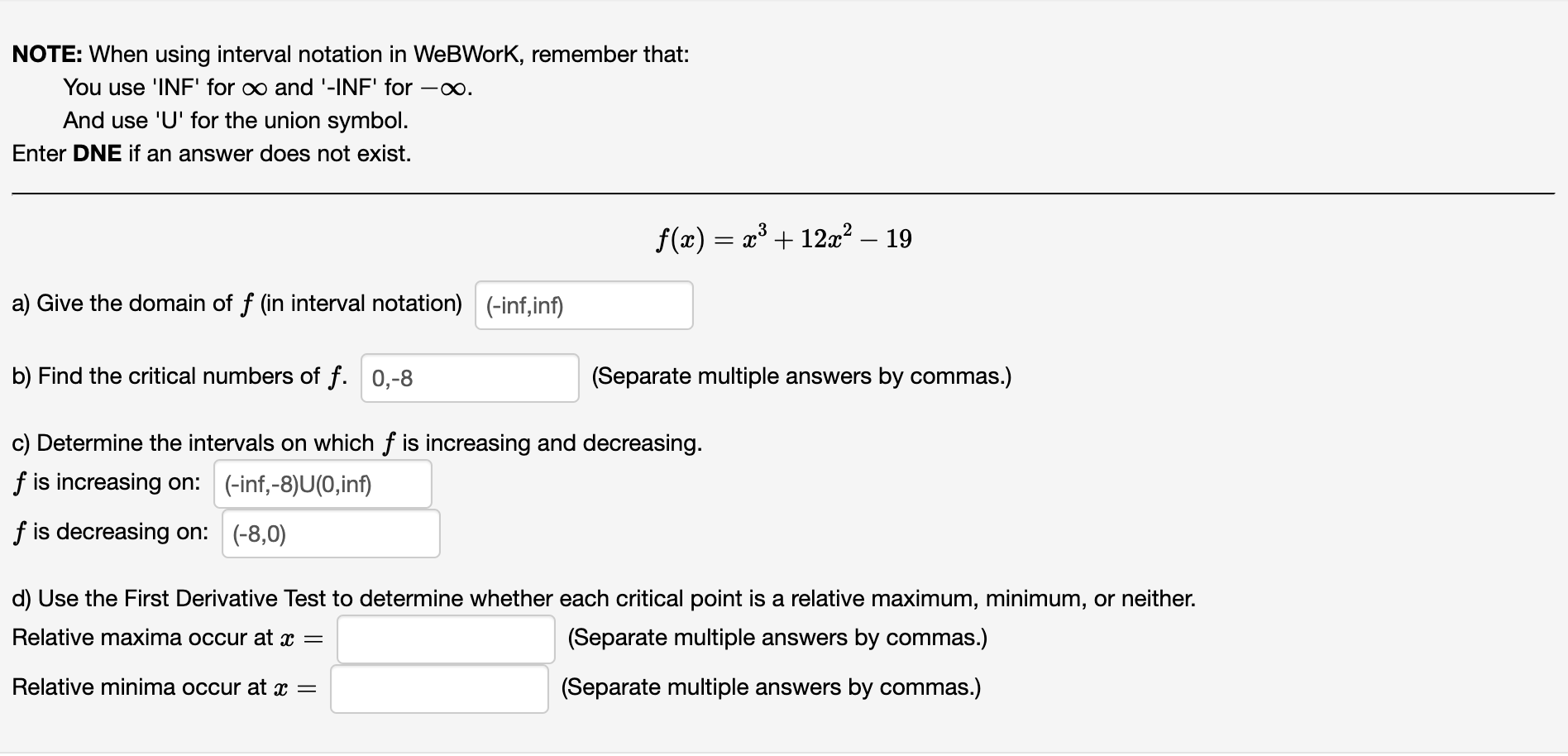The image size is (1568, 756).
Task: Click the increasing interval field showing (-inf,-8)U(0,inf)
Action: (322, 484)
